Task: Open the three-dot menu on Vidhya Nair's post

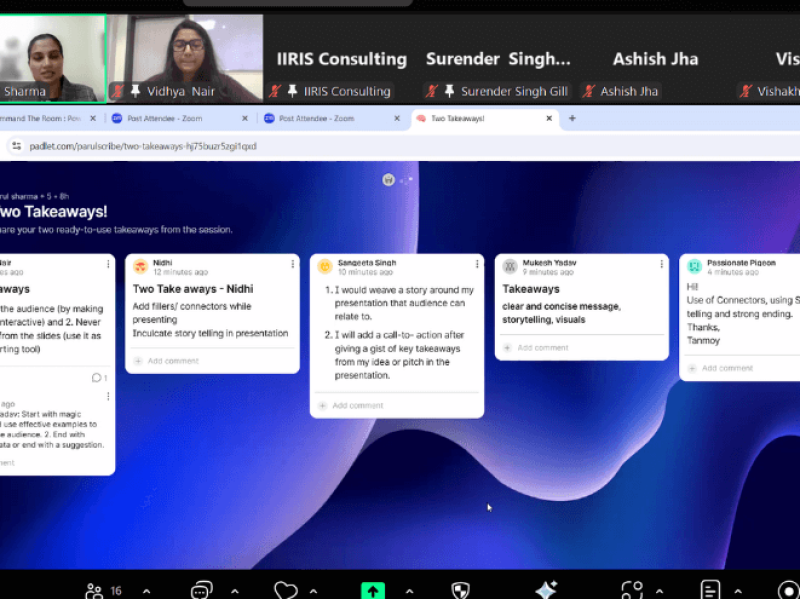Action: pyautogui.click(x=108, y=264)
